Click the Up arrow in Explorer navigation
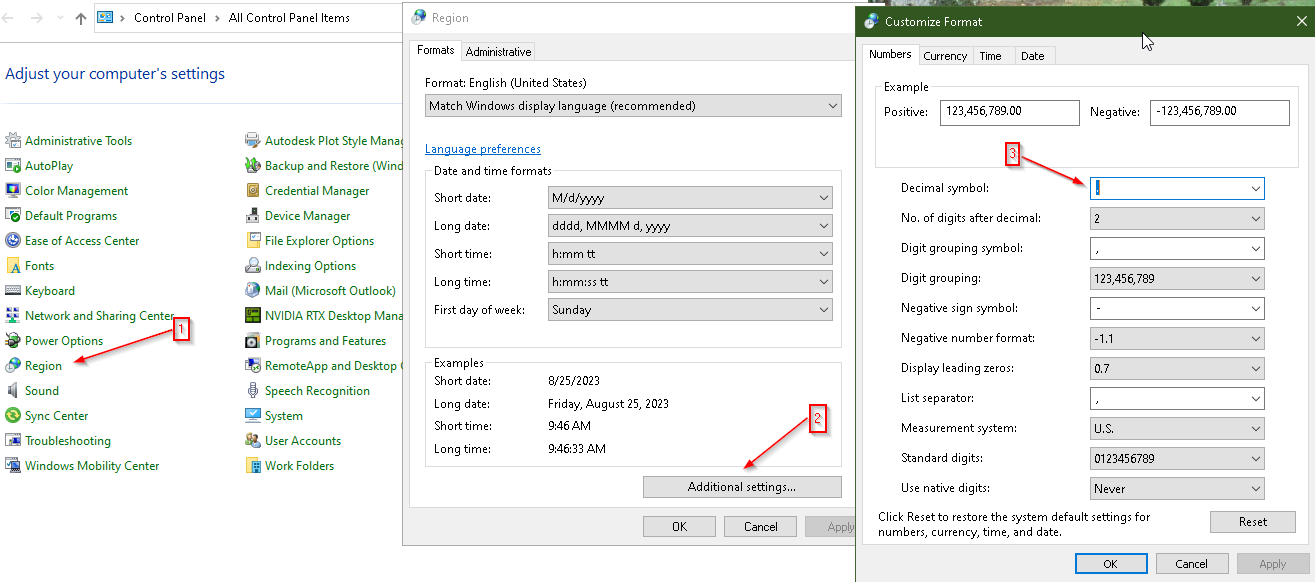Viewport: 1315px width, 582px height. click(81, 18)
